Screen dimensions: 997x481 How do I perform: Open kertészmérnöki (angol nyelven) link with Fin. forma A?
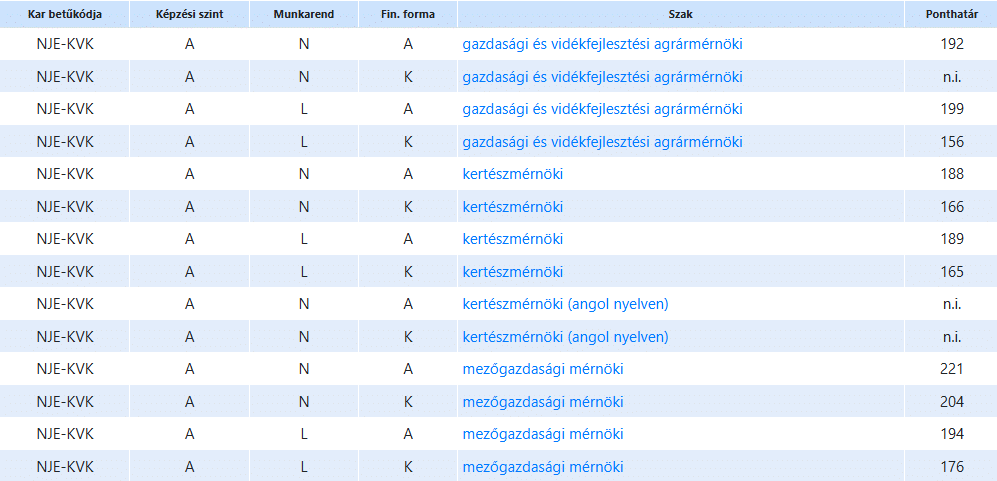[565, 304]
